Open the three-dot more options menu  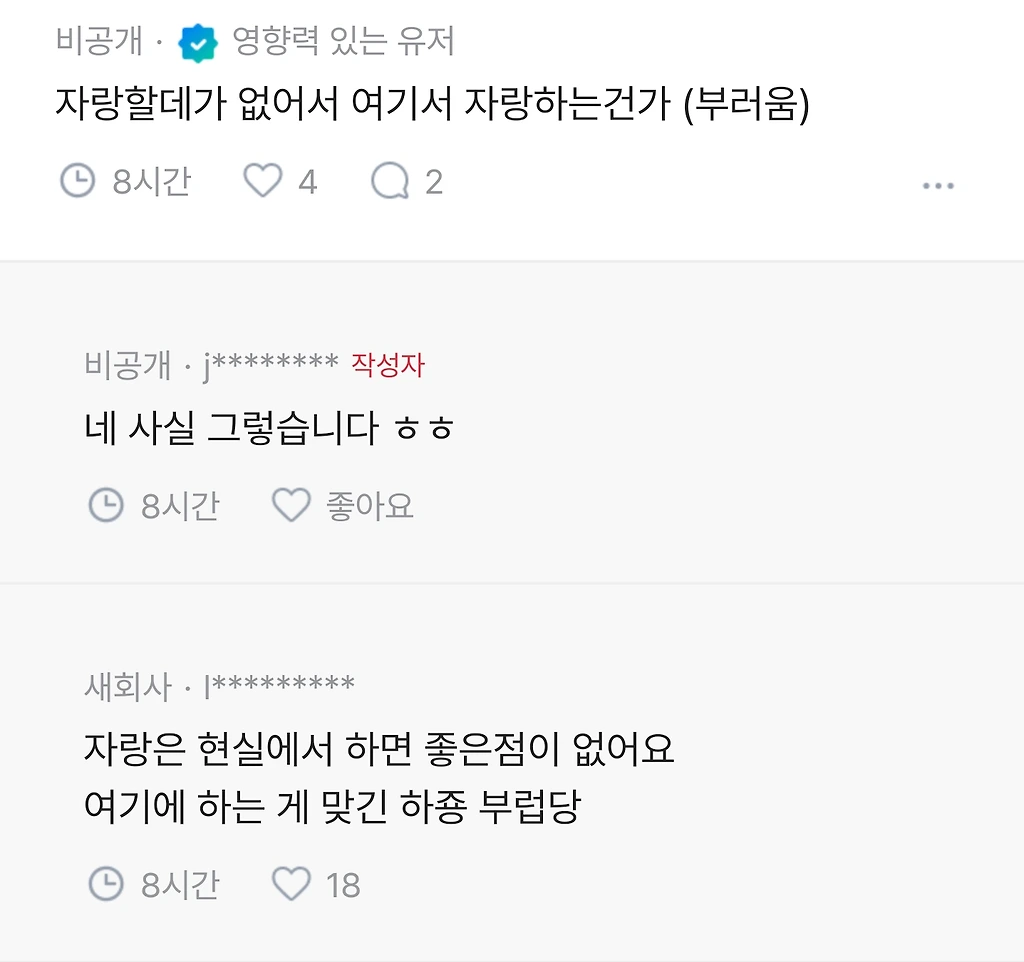(937, 186)
